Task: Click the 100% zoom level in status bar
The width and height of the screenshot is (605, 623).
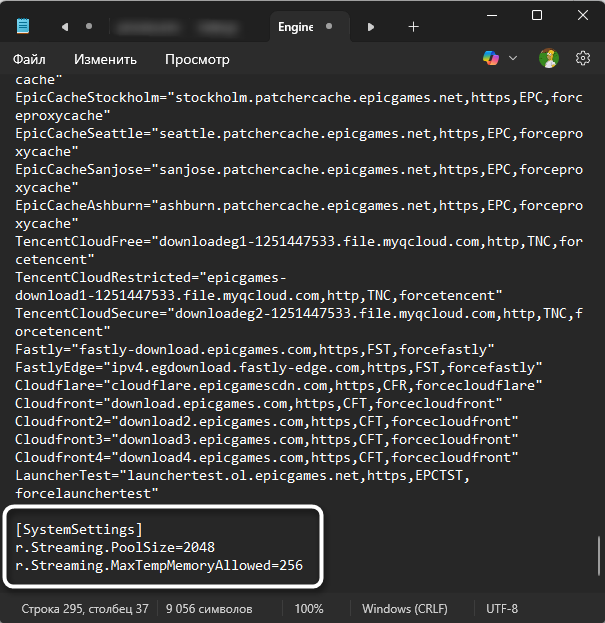Action: pyautogui.click(x=309, y=608)
